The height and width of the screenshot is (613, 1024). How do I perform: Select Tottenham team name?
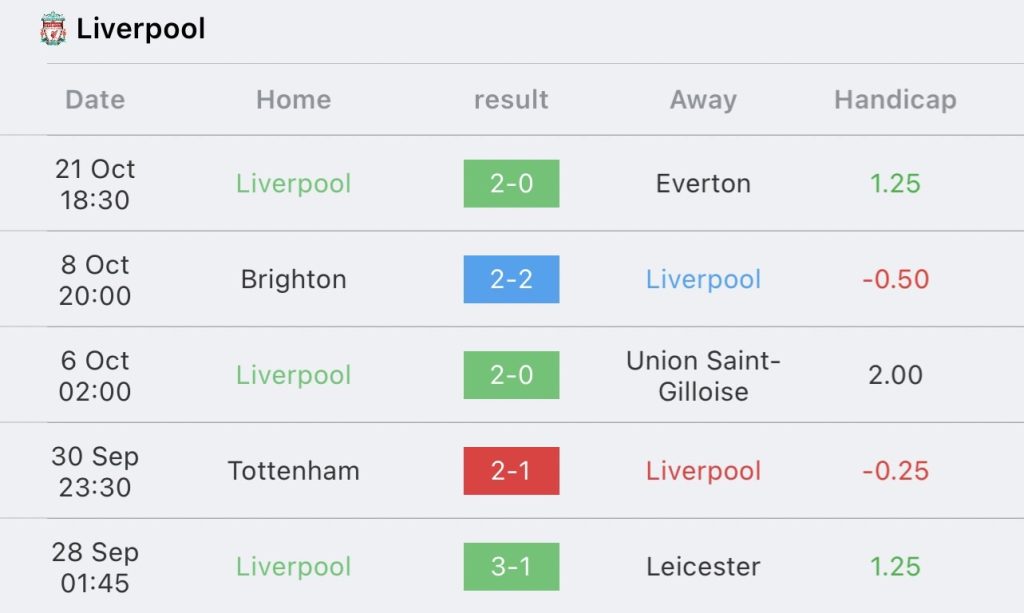pyautogui.click(x=294, y=471)
